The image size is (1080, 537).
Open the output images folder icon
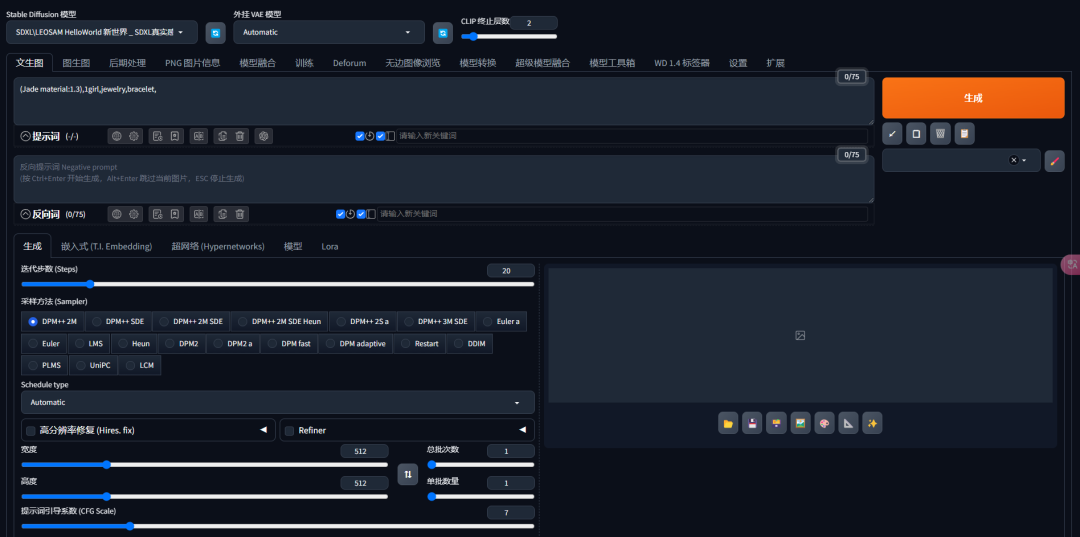tap(728, 423)
